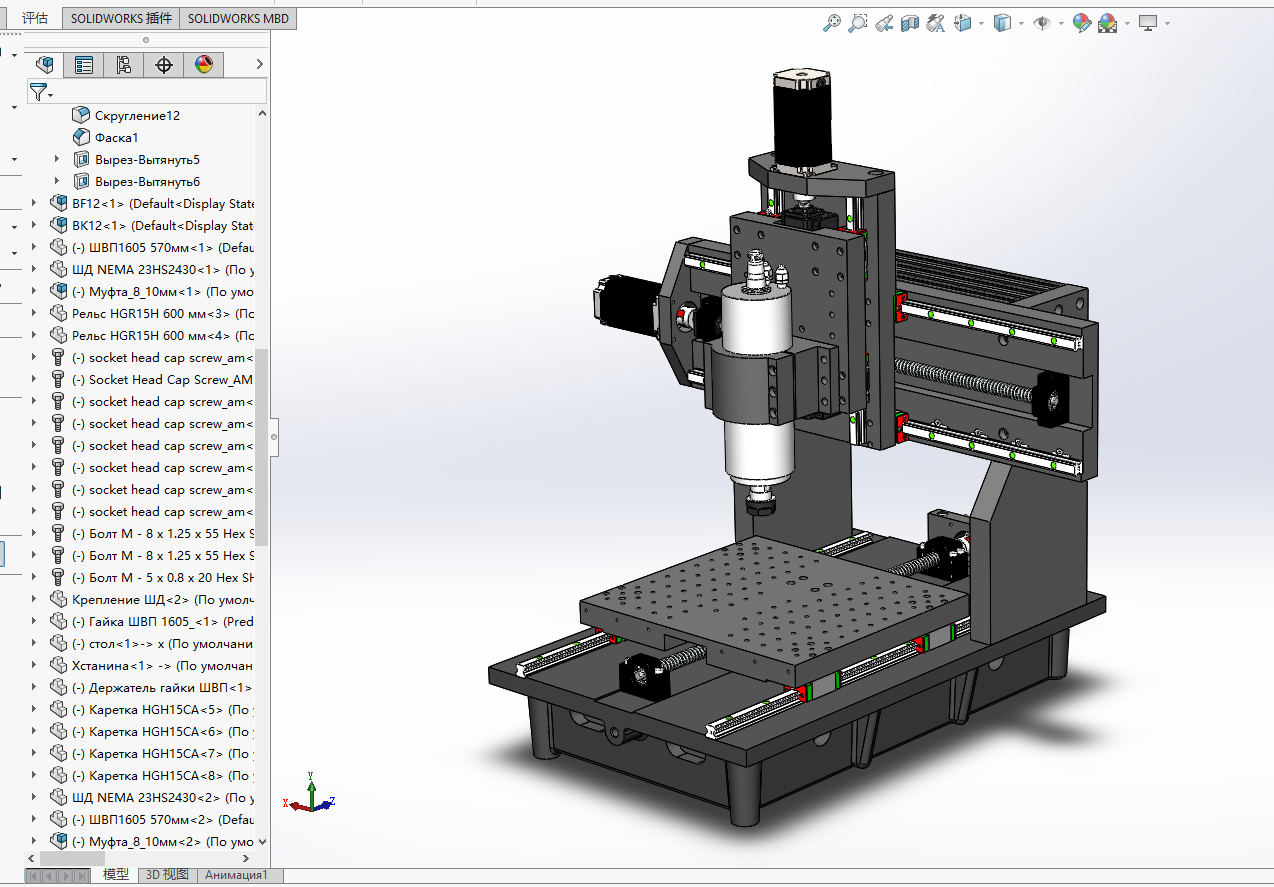Open the DimXpertManager crosshair tab

[164, 66]
